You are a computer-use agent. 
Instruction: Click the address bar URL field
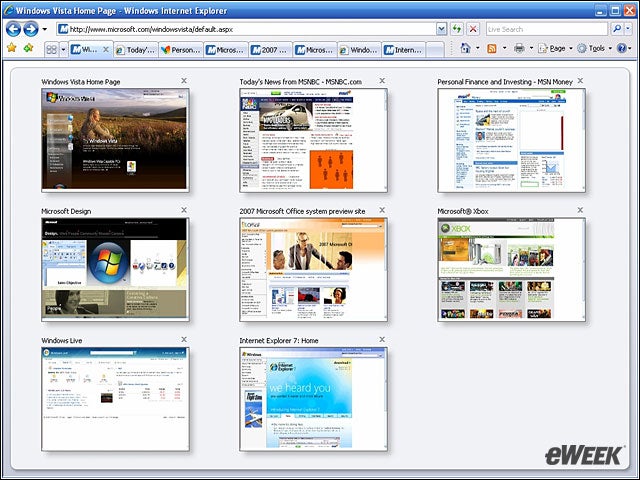pyautogui.click(x=247, y=29)
